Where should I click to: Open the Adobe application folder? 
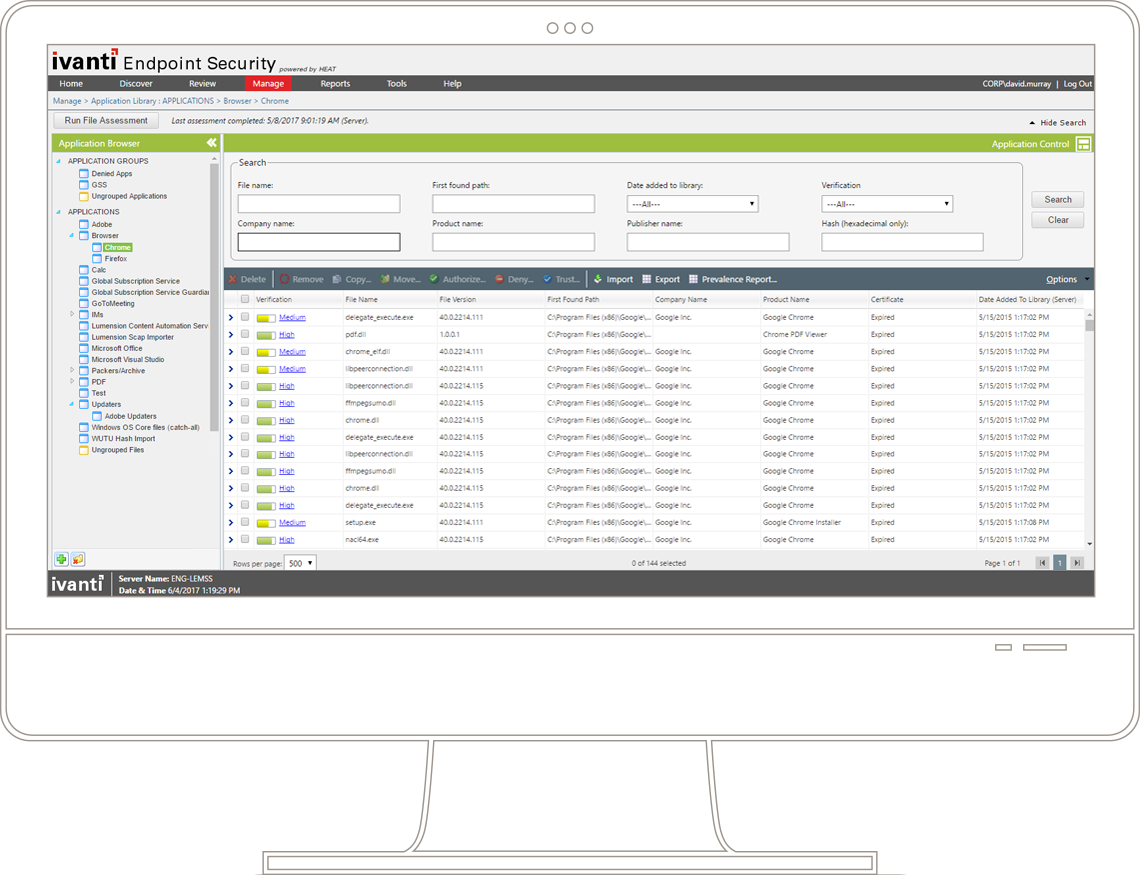click(96, 225)
